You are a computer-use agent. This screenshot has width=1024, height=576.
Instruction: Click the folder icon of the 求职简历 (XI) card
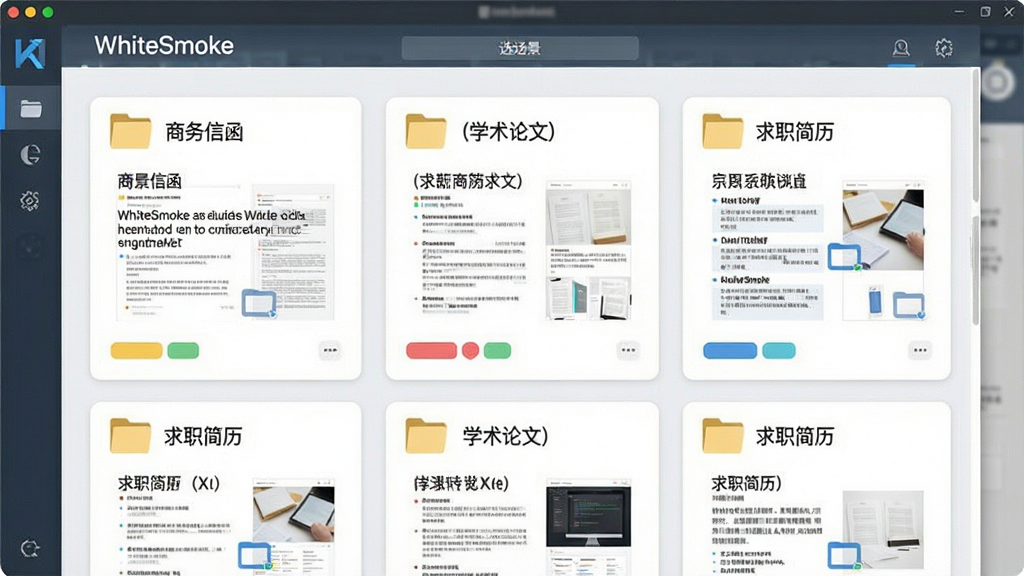131,435
